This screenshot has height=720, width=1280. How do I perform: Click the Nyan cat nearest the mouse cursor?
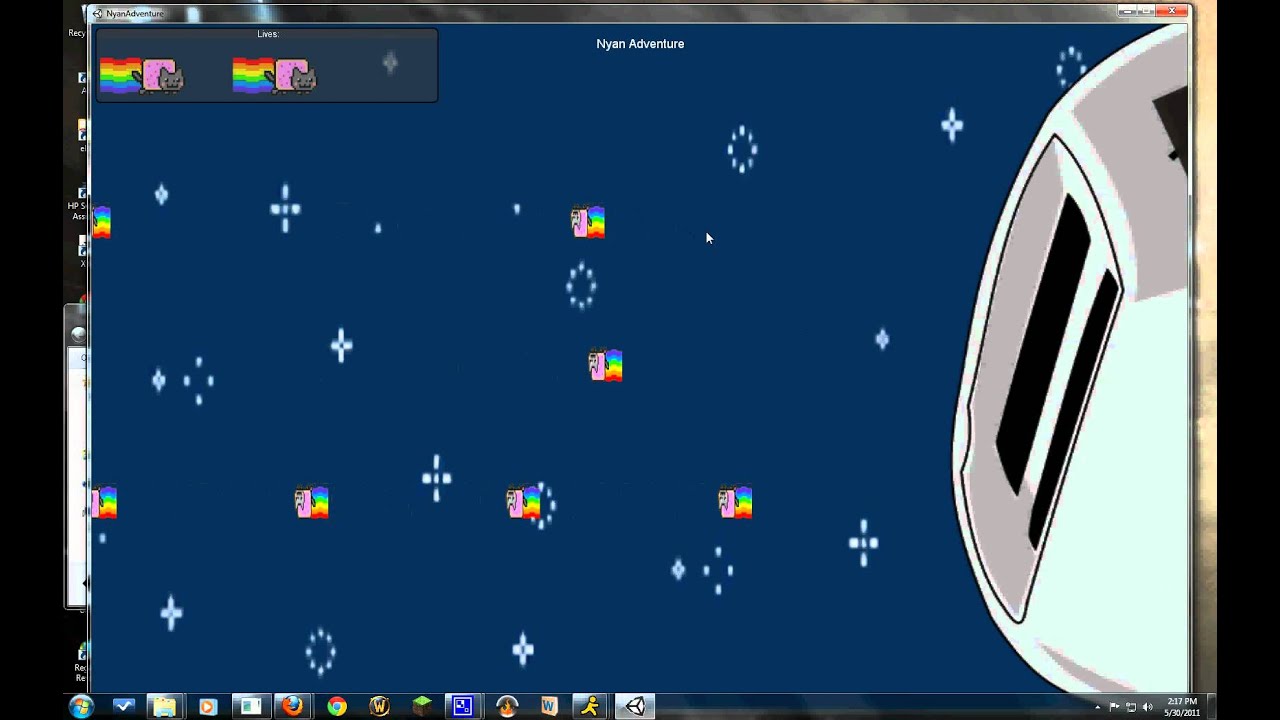pos(588,222)
